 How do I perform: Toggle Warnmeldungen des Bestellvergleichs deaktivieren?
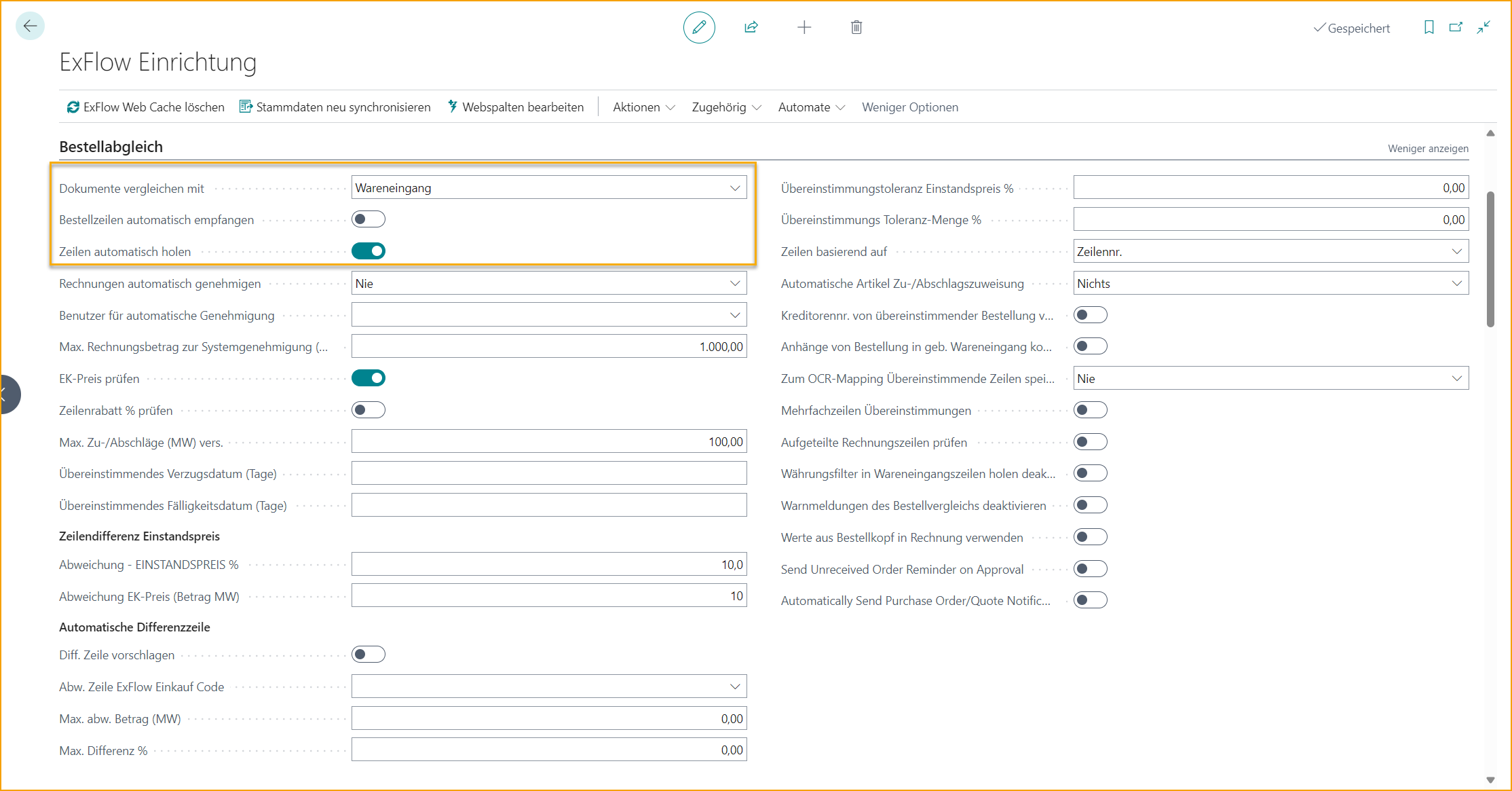click(1091, 505)
